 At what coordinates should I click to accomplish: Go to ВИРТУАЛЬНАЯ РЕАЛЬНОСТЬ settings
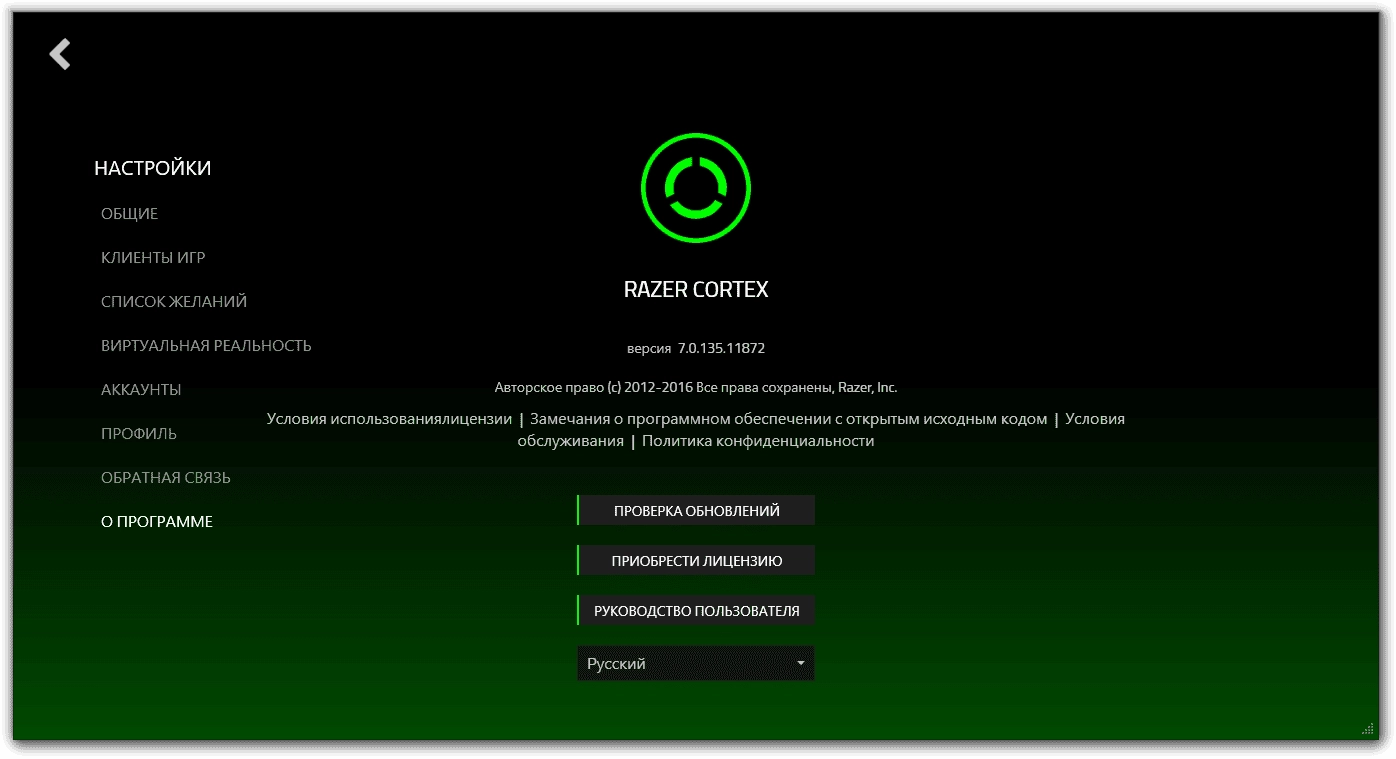point(206,346)
